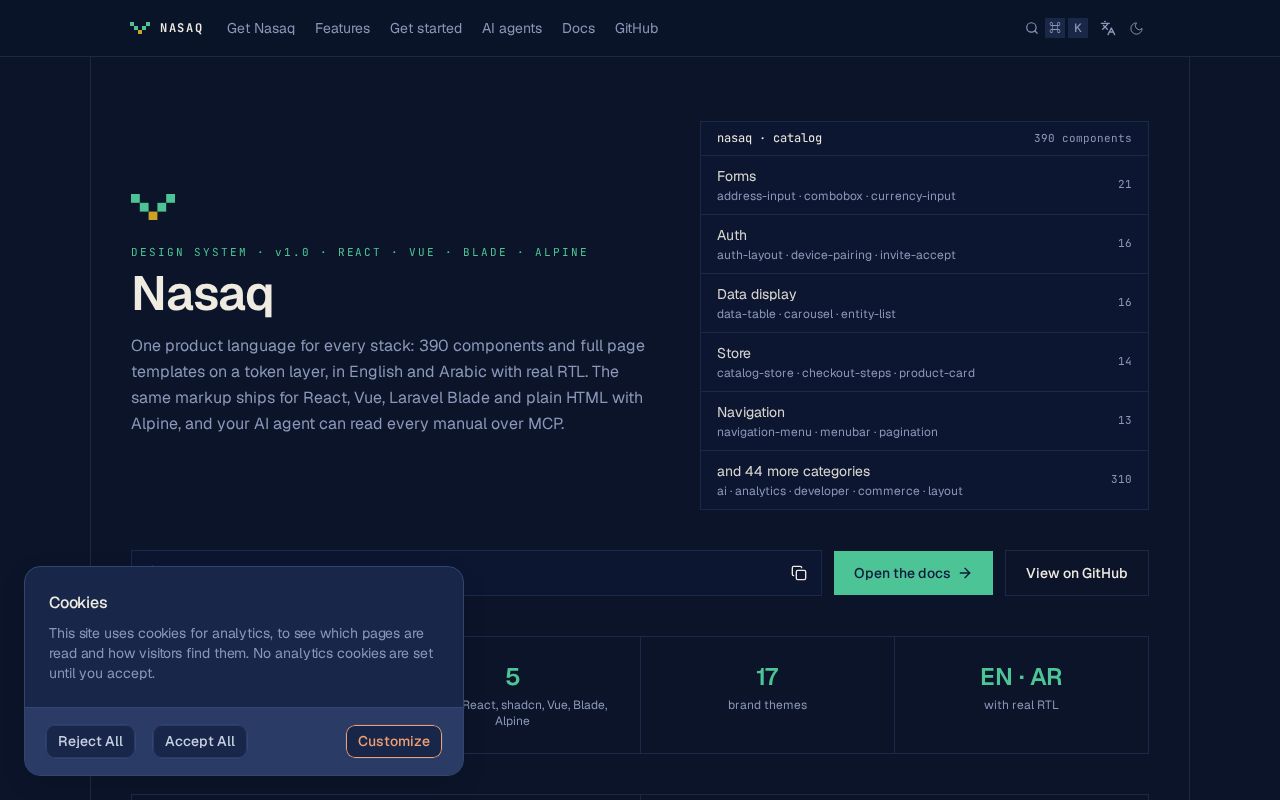Copy the install command with copy icon

(x=799, y=573)
